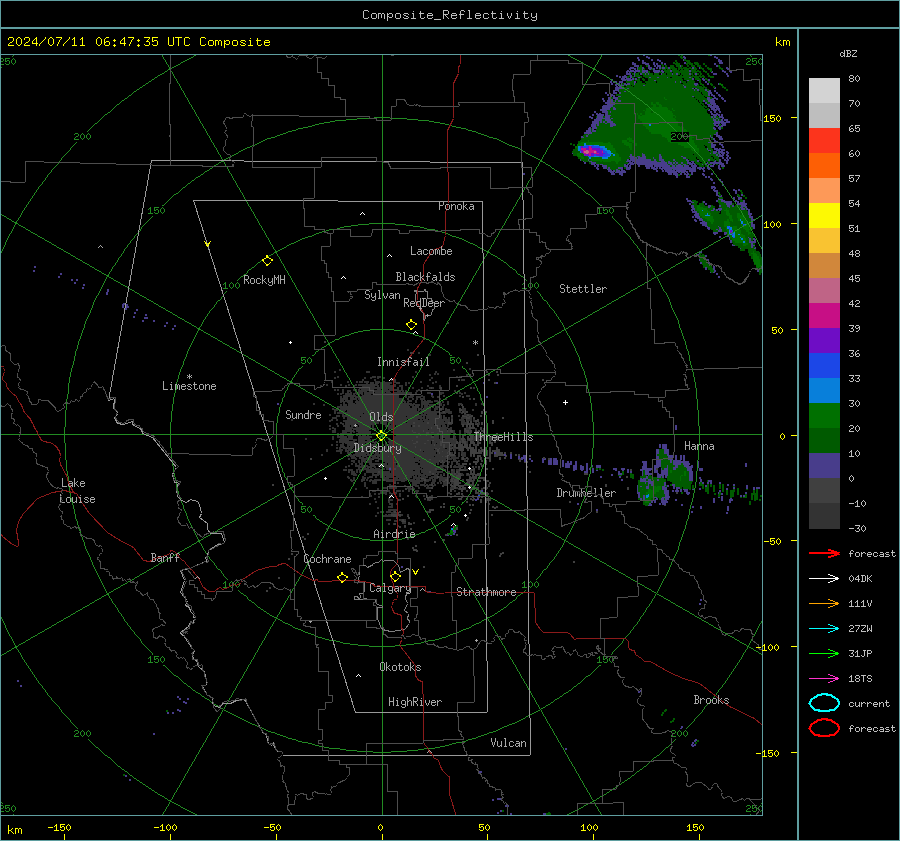
Task: Click the yellow 54 dBZ color swatch
Action: tap(824, 215)
